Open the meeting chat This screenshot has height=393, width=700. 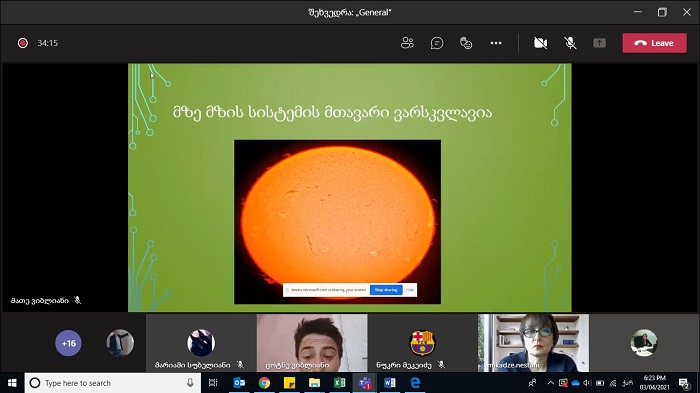click(437, 43)
